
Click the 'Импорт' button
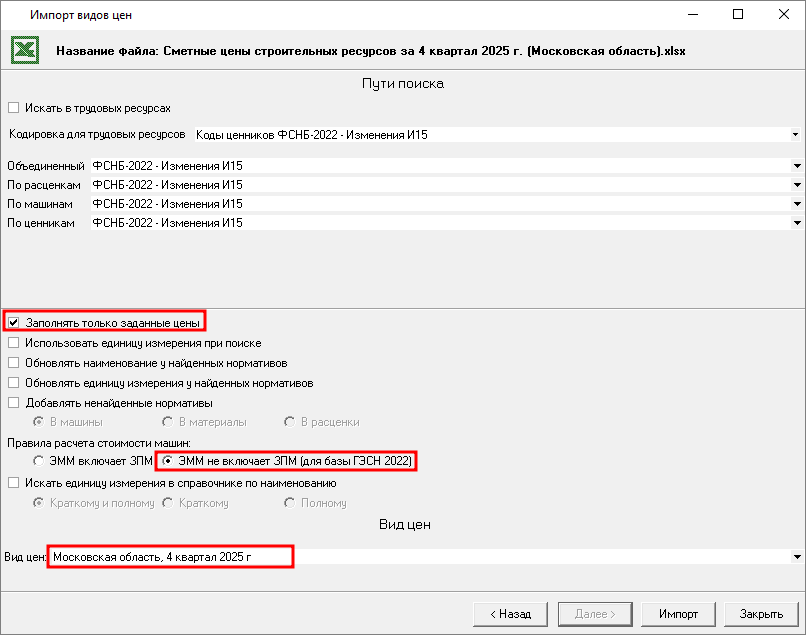(x=679, y=614)
